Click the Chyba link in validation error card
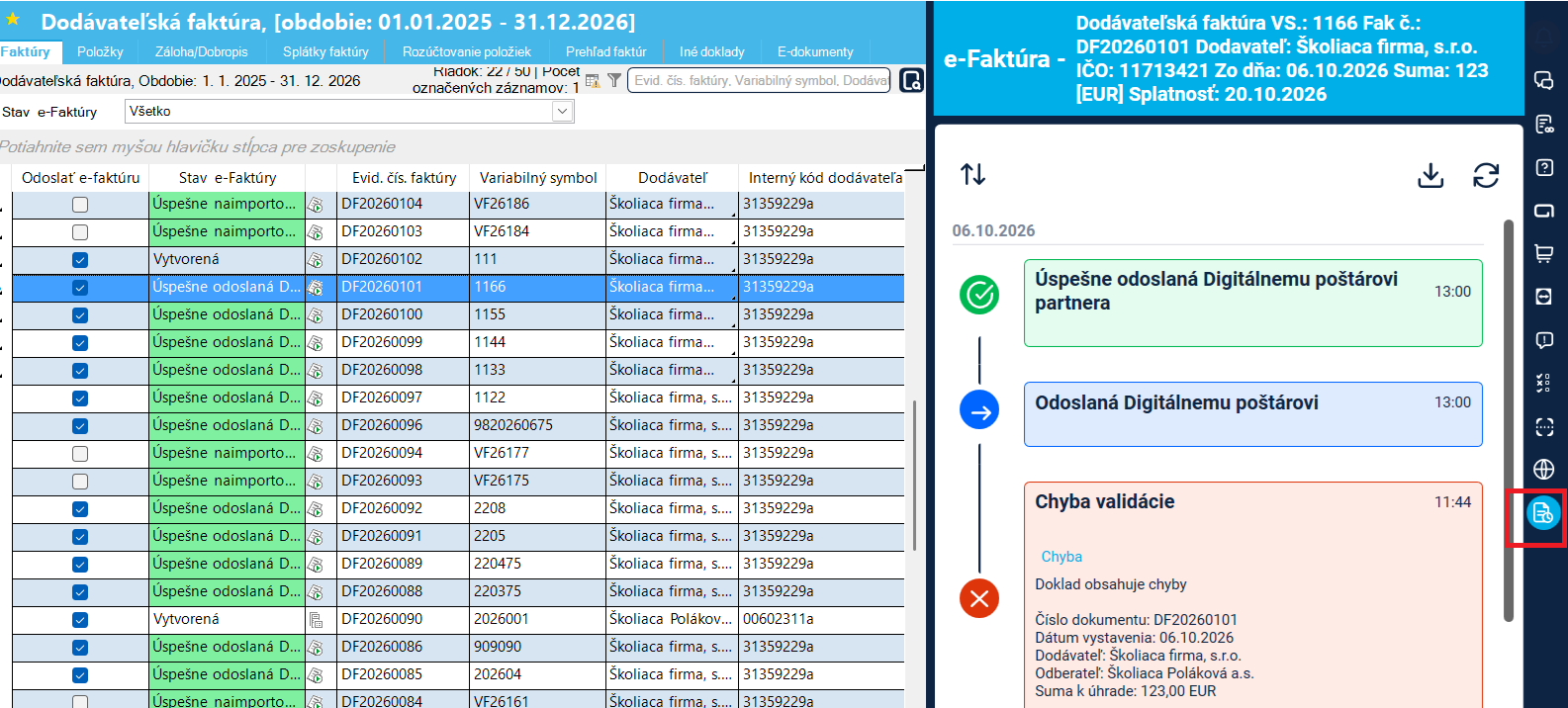This screenshot has height=708, width=1568. click(x=1061, y=557)
